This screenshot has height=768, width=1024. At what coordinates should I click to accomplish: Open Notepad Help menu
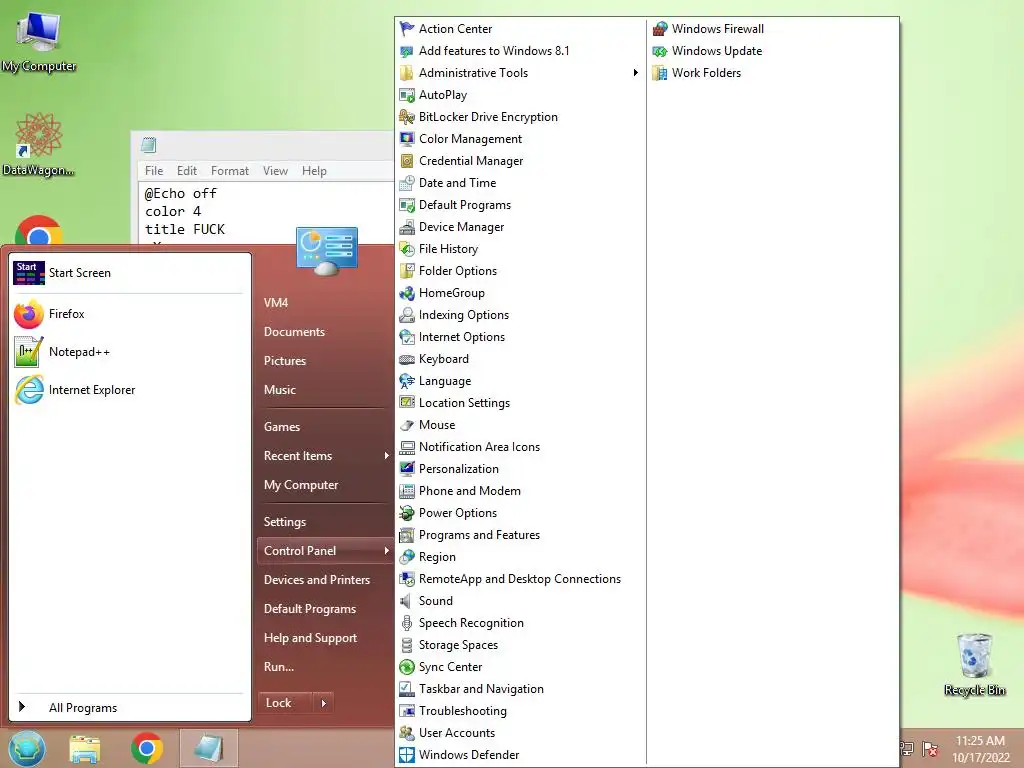[314, 171]
